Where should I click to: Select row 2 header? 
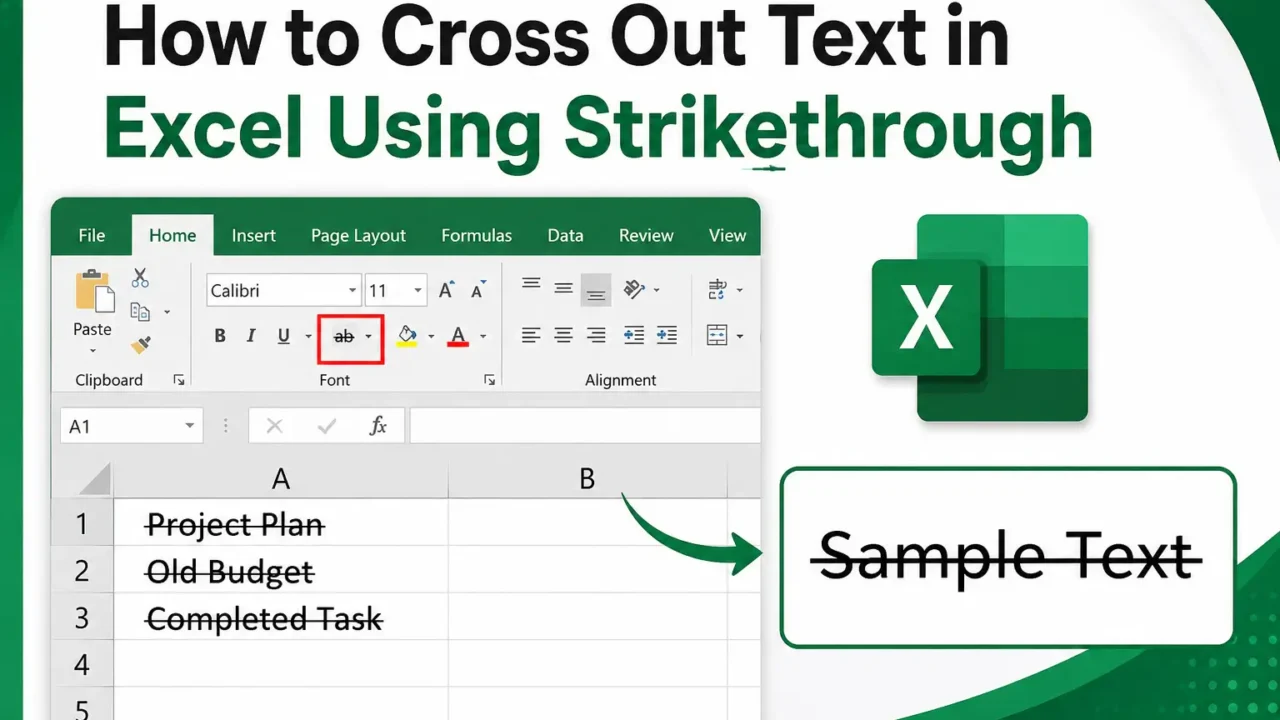pyautogui.click(x=82, y=571)
